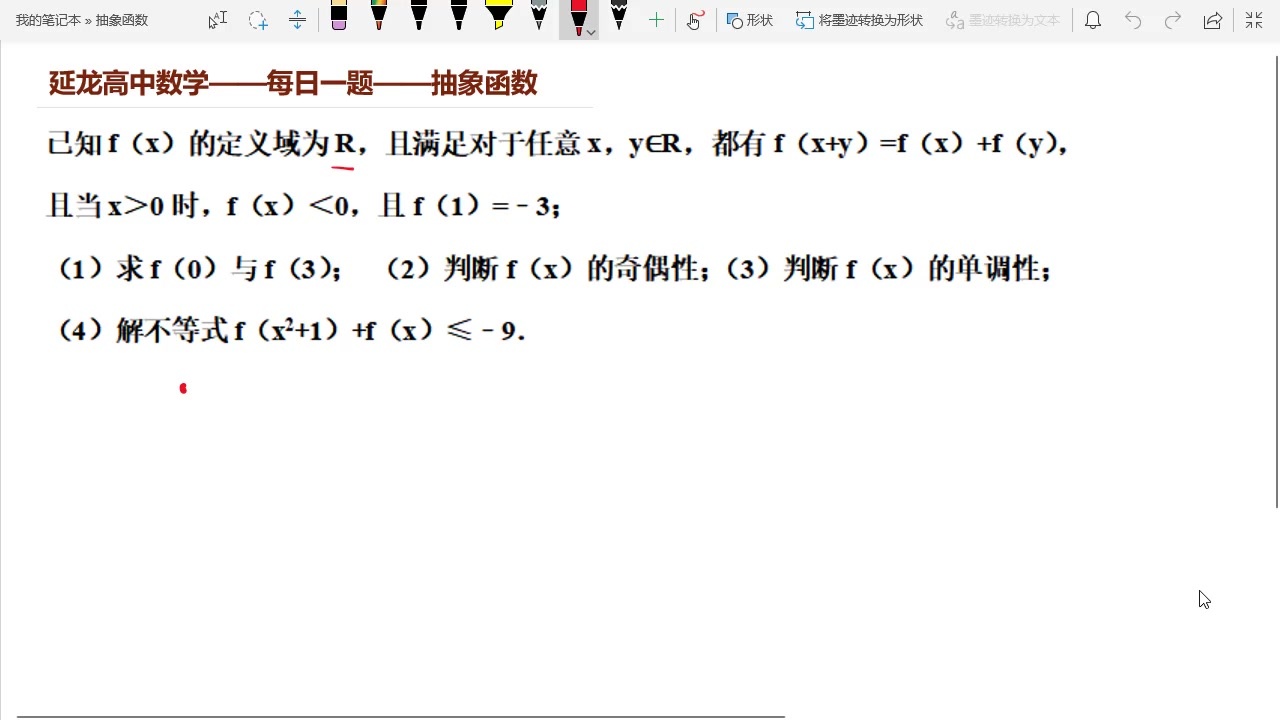The image size is (1280, 720).
Task: Share the notebook page
Action: click(1213, 20)
